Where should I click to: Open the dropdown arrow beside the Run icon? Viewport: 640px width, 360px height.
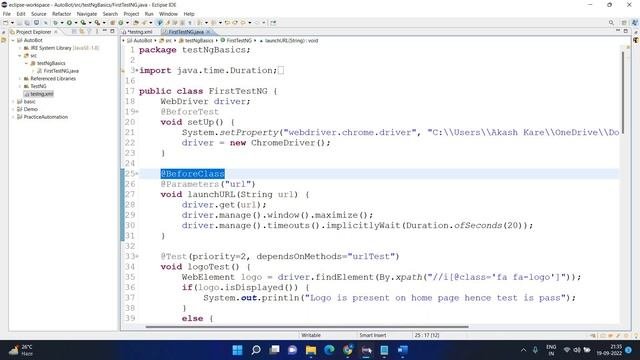[x=76, y=22]
